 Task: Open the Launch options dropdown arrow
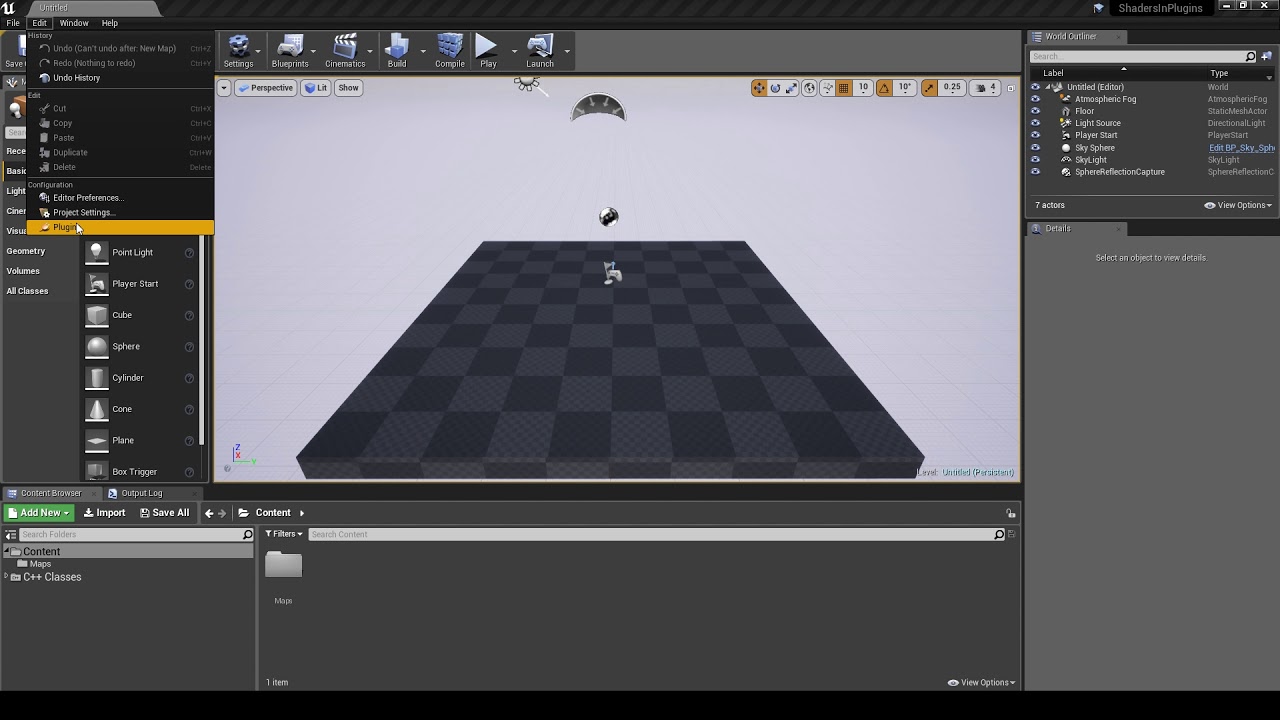(566, 51)
